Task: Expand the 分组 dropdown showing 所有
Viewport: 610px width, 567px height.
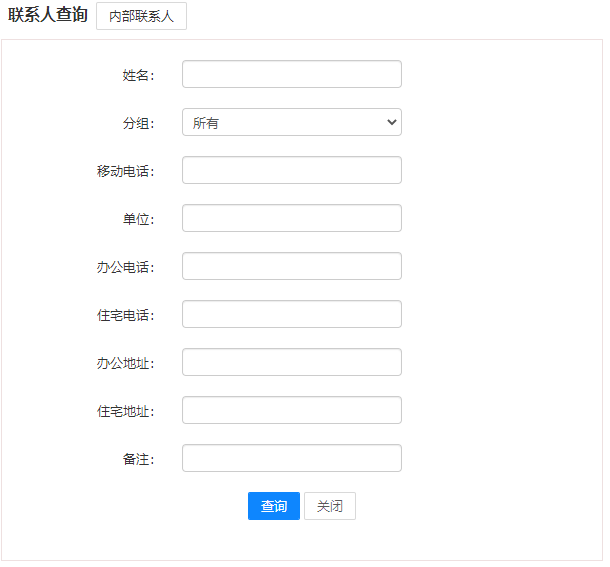Action: point(291,123)
